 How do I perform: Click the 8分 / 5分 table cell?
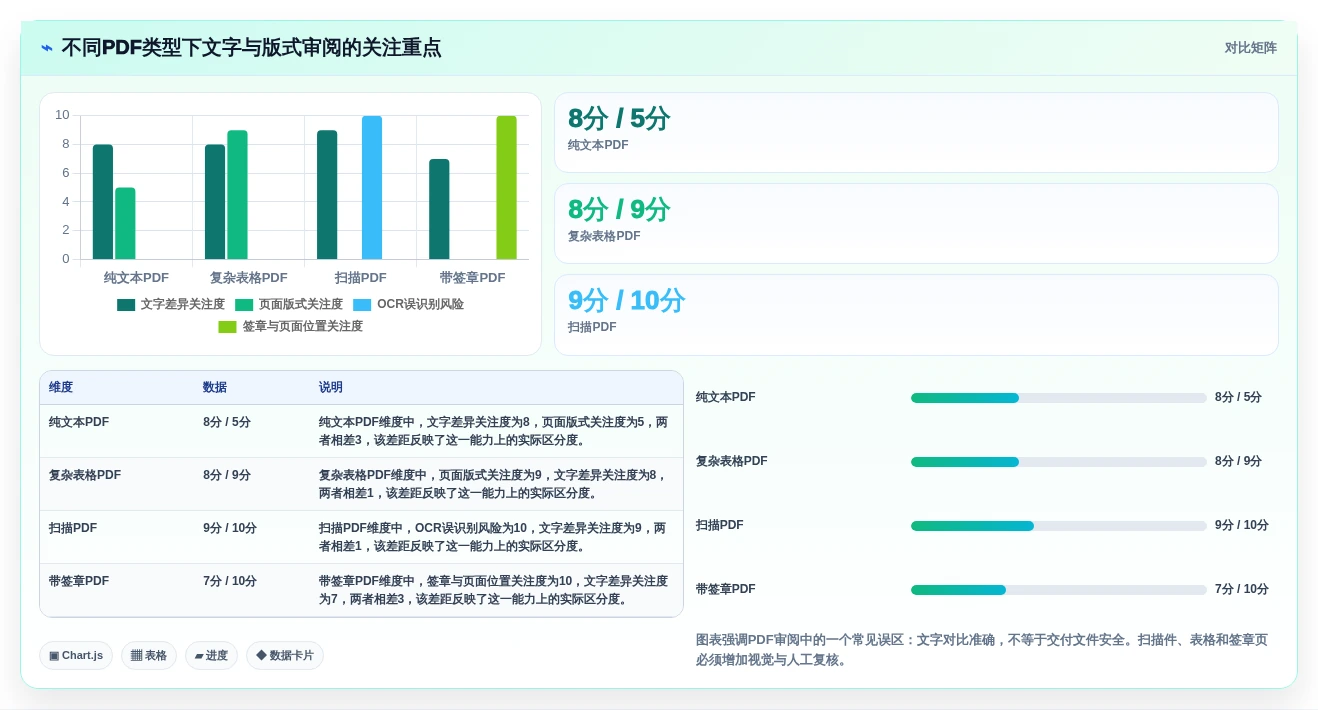[x=227, y=423]
